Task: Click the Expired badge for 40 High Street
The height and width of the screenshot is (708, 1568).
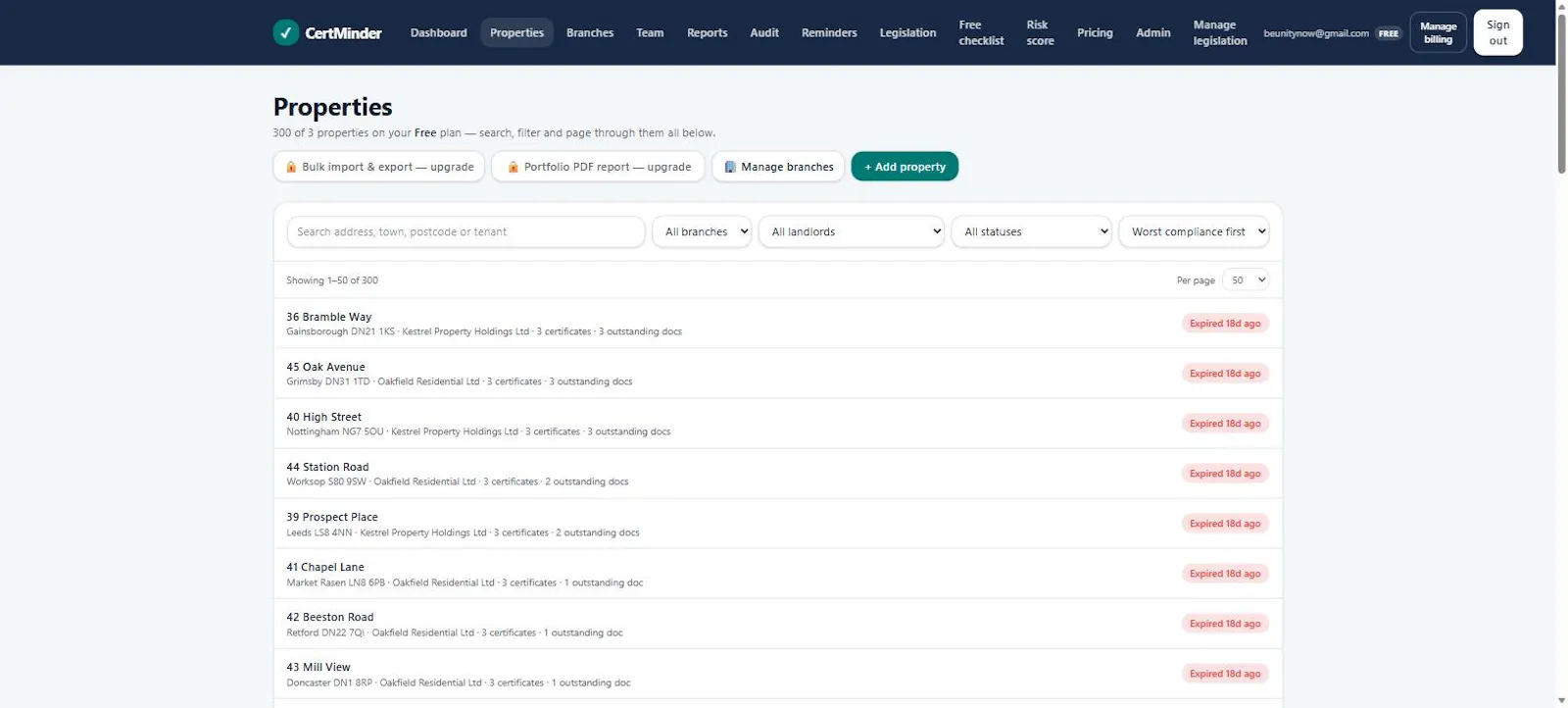Action: coord(1225,424)
